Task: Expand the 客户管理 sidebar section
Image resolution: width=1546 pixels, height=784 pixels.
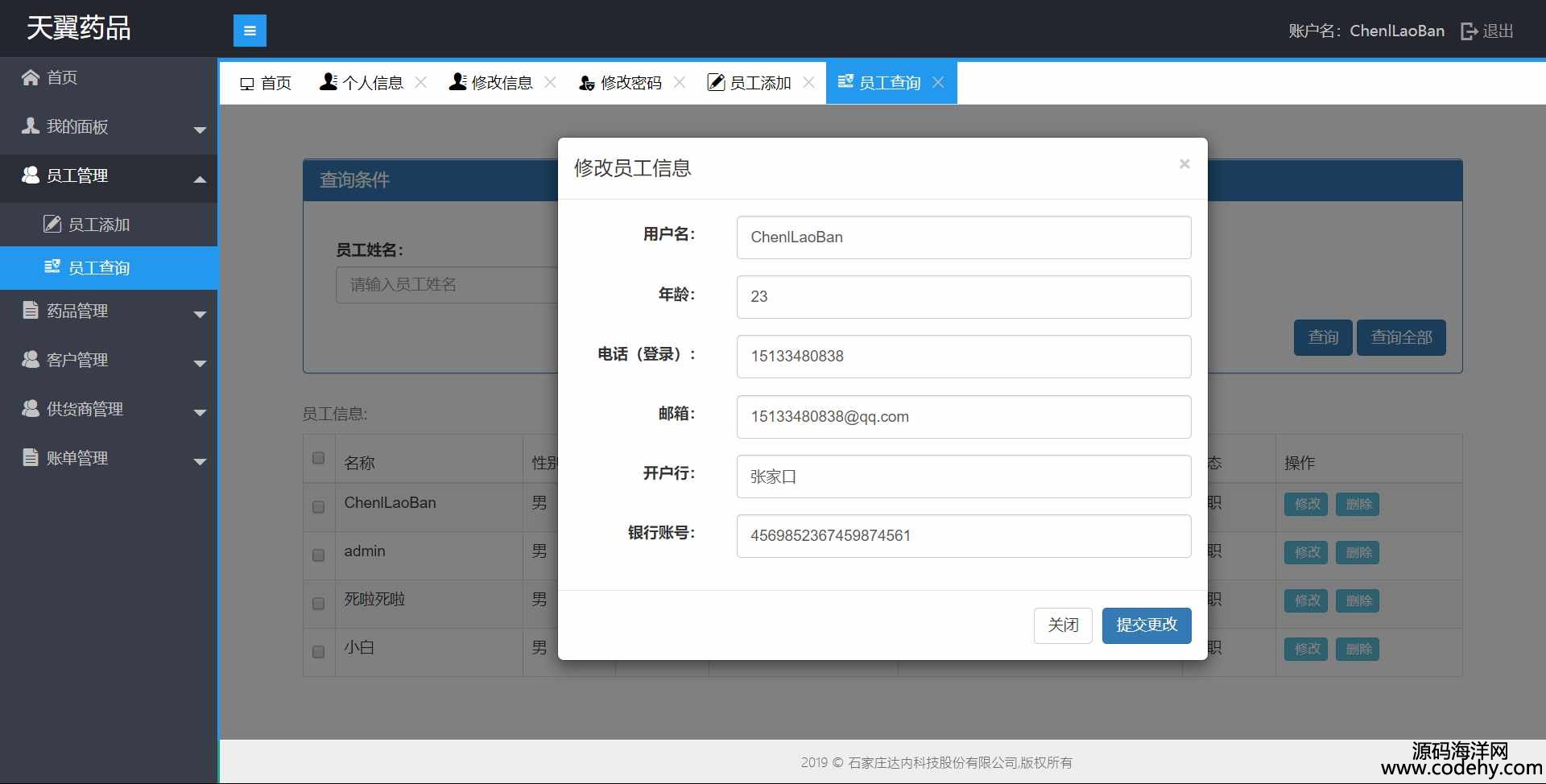Action: tap(109, 360)
